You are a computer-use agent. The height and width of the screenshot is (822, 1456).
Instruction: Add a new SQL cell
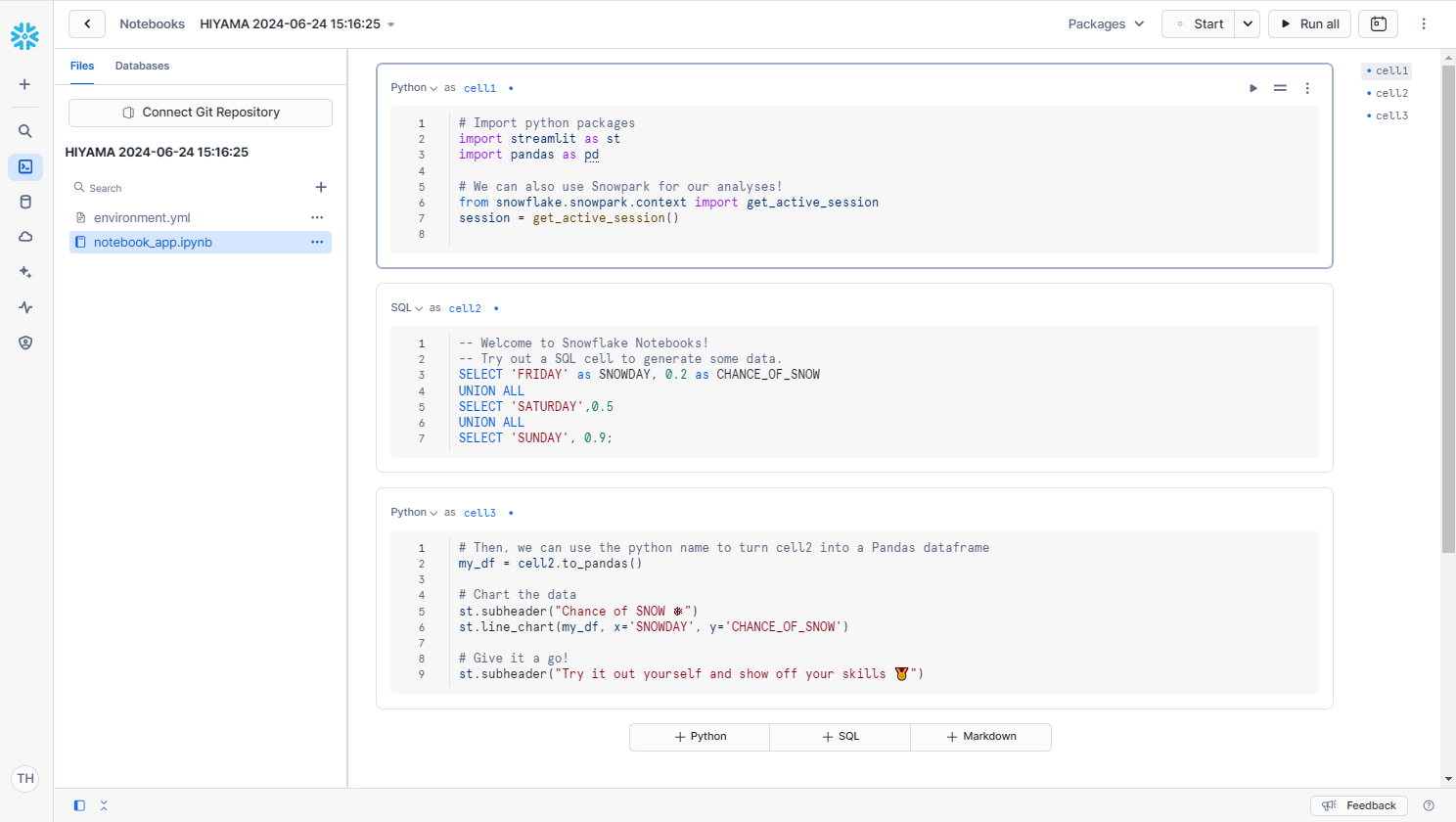point(841,737)
